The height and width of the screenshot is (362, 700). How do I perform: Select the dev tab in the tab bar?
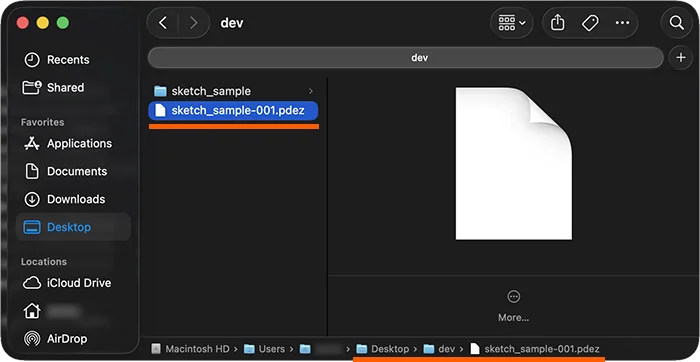(x=405, y=58)
